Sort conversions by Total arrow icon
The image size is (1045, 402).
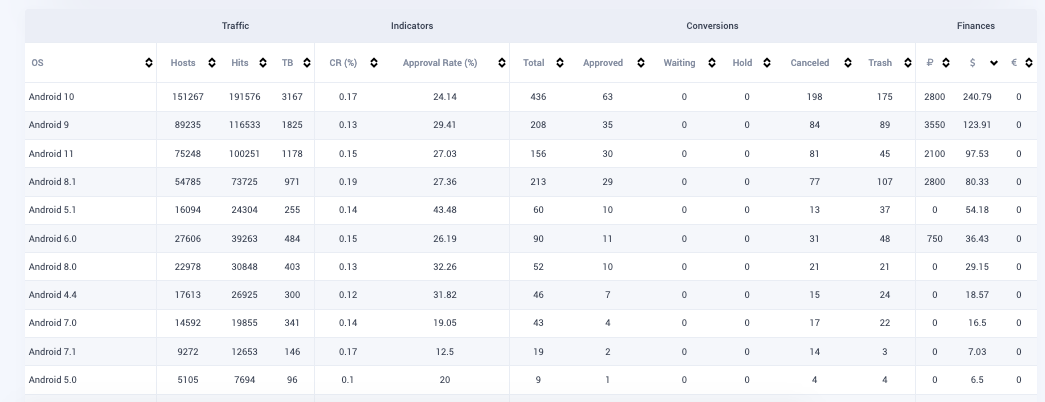coord(560,63)
